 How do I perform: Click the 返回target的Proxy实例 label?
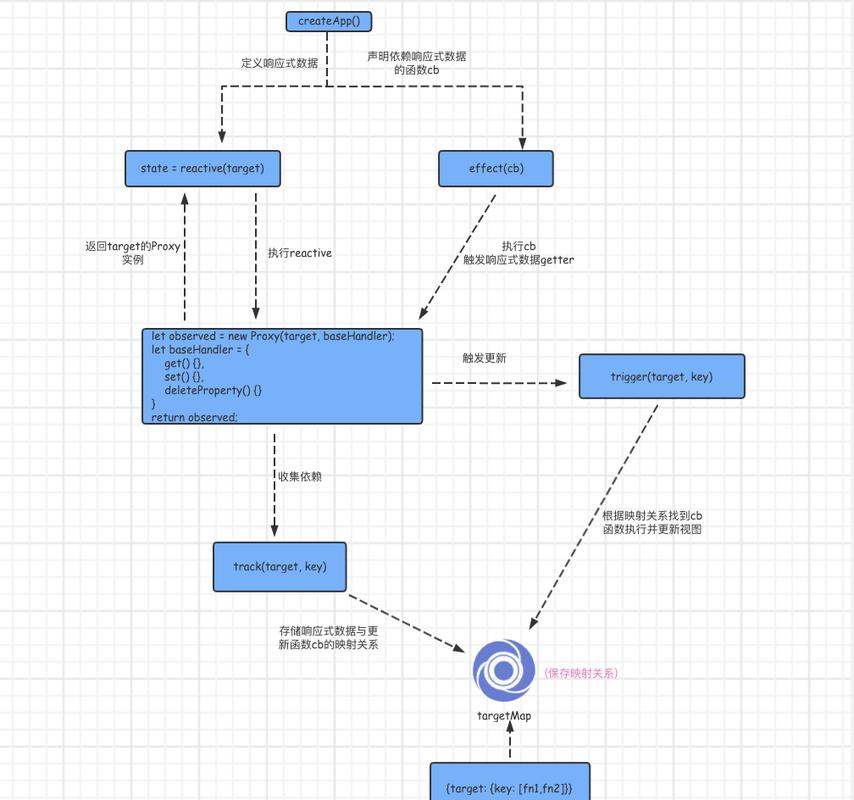pyautogui.click(x=135, y=252)
